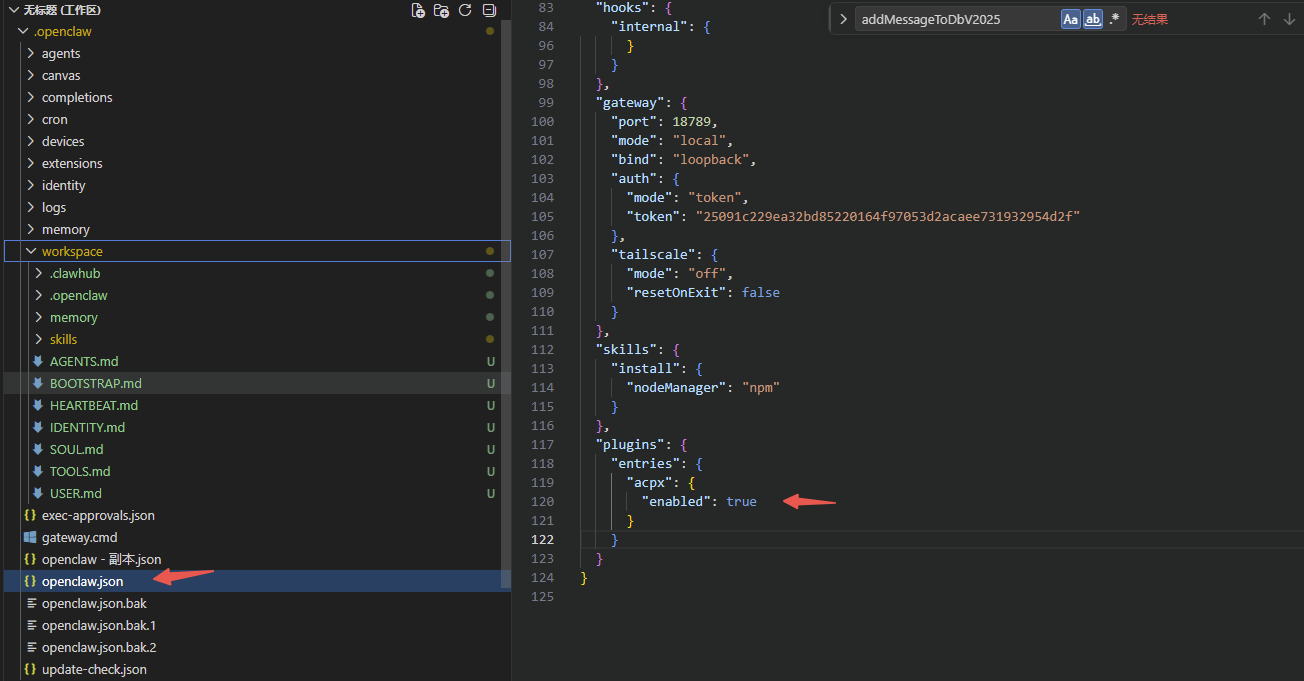Click the New Folder icon in explorer header
Screen dimensions: 1304x681
(x=442, y=10)
